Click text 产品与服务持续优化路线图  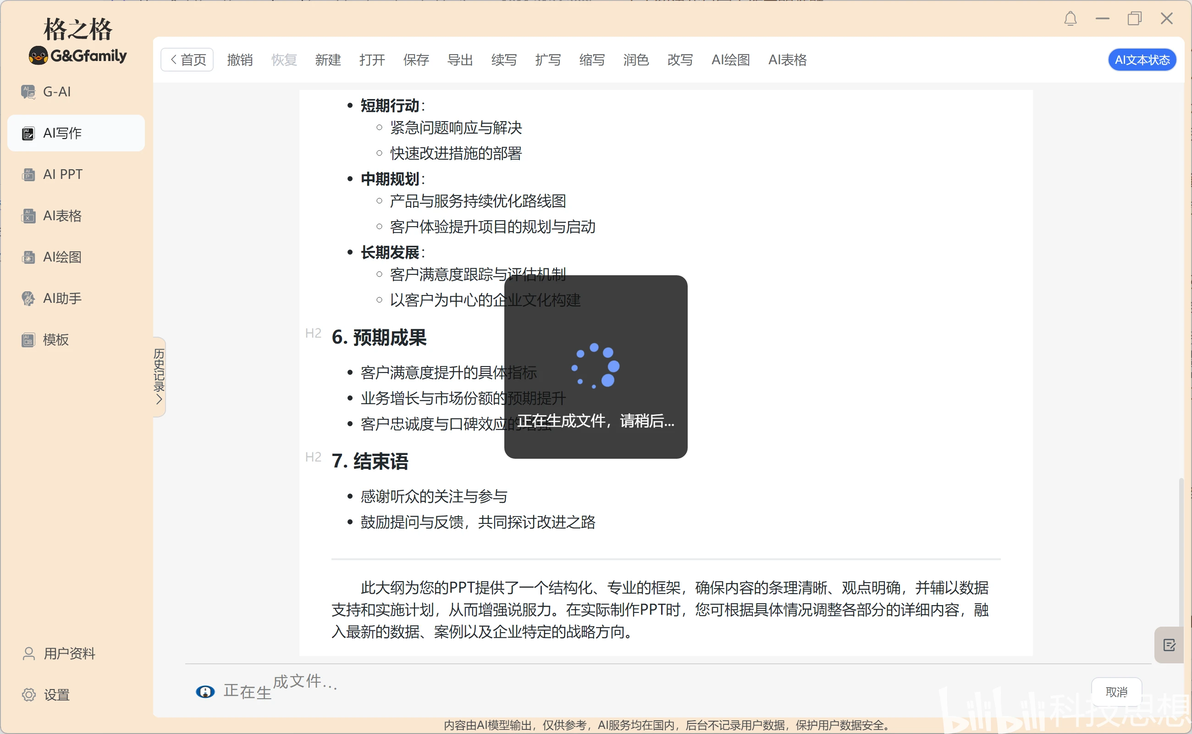pos(478,201)
